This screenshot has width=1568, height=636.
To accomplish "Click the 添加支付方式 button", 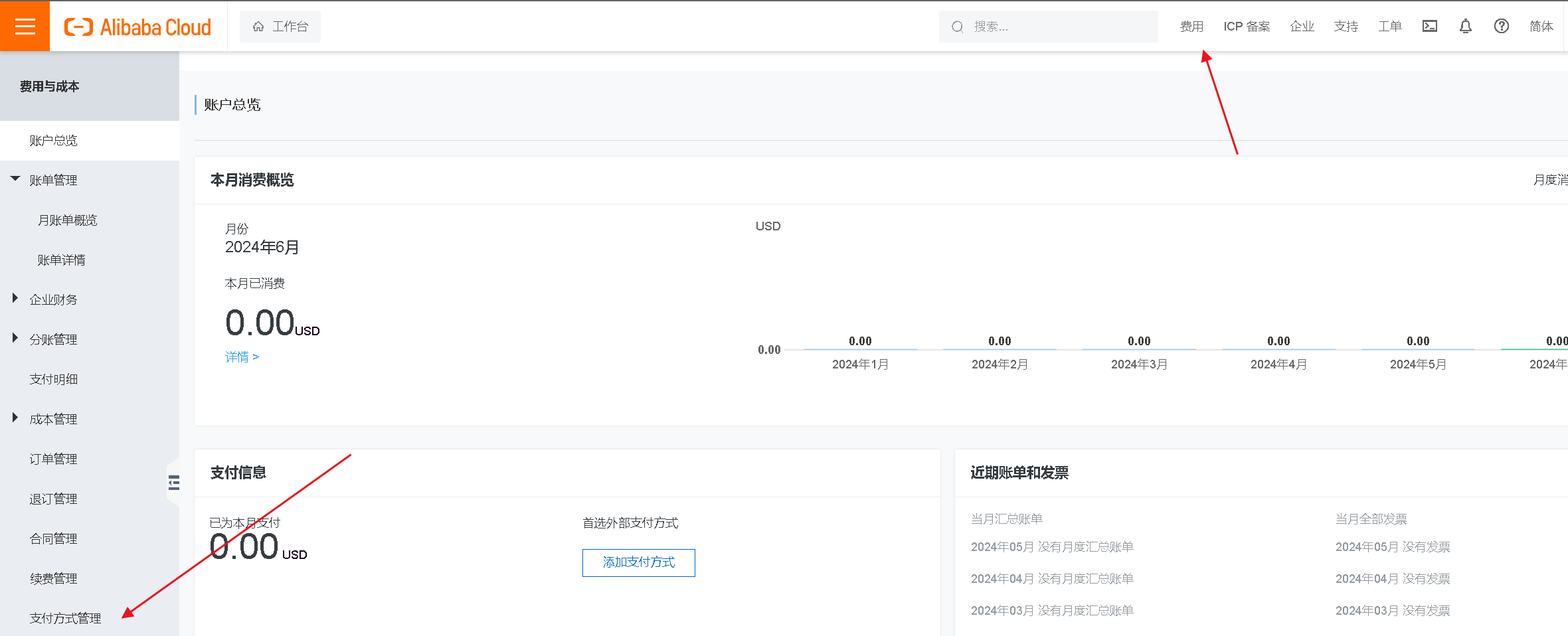I will click(x=638, y=563).
